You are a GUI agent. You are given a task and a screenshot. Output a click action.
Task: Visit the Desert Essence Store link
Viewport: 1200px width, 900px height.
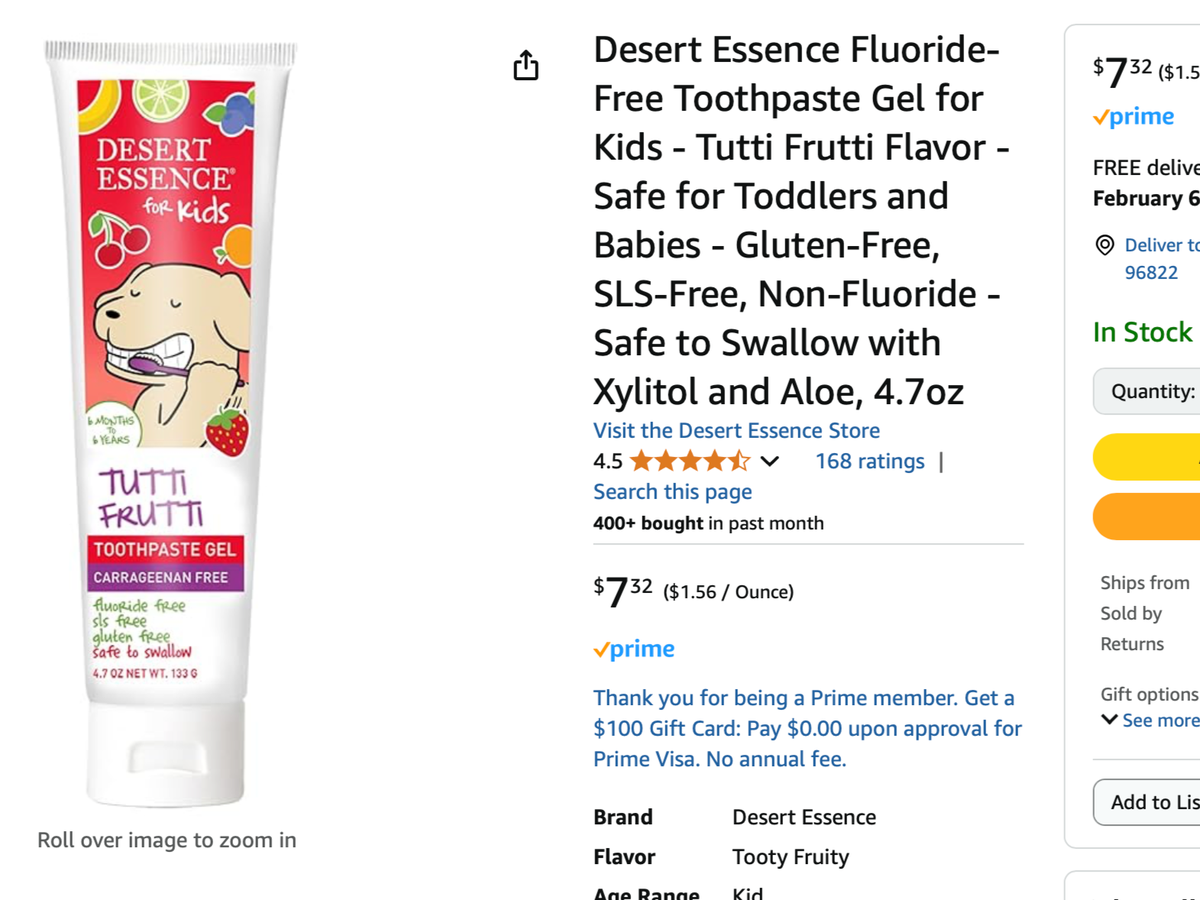click(x=736, y=431)
